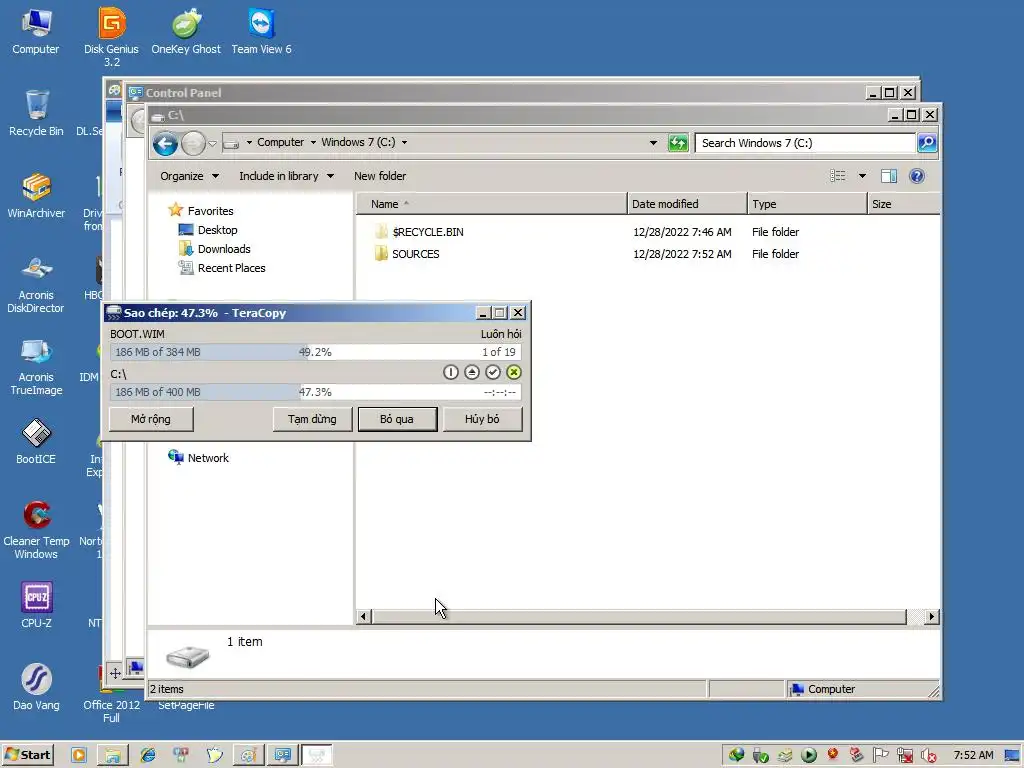Click the Forward arrow in Explorer
This screenshot has height=768, width=1024.
[193, 143]
